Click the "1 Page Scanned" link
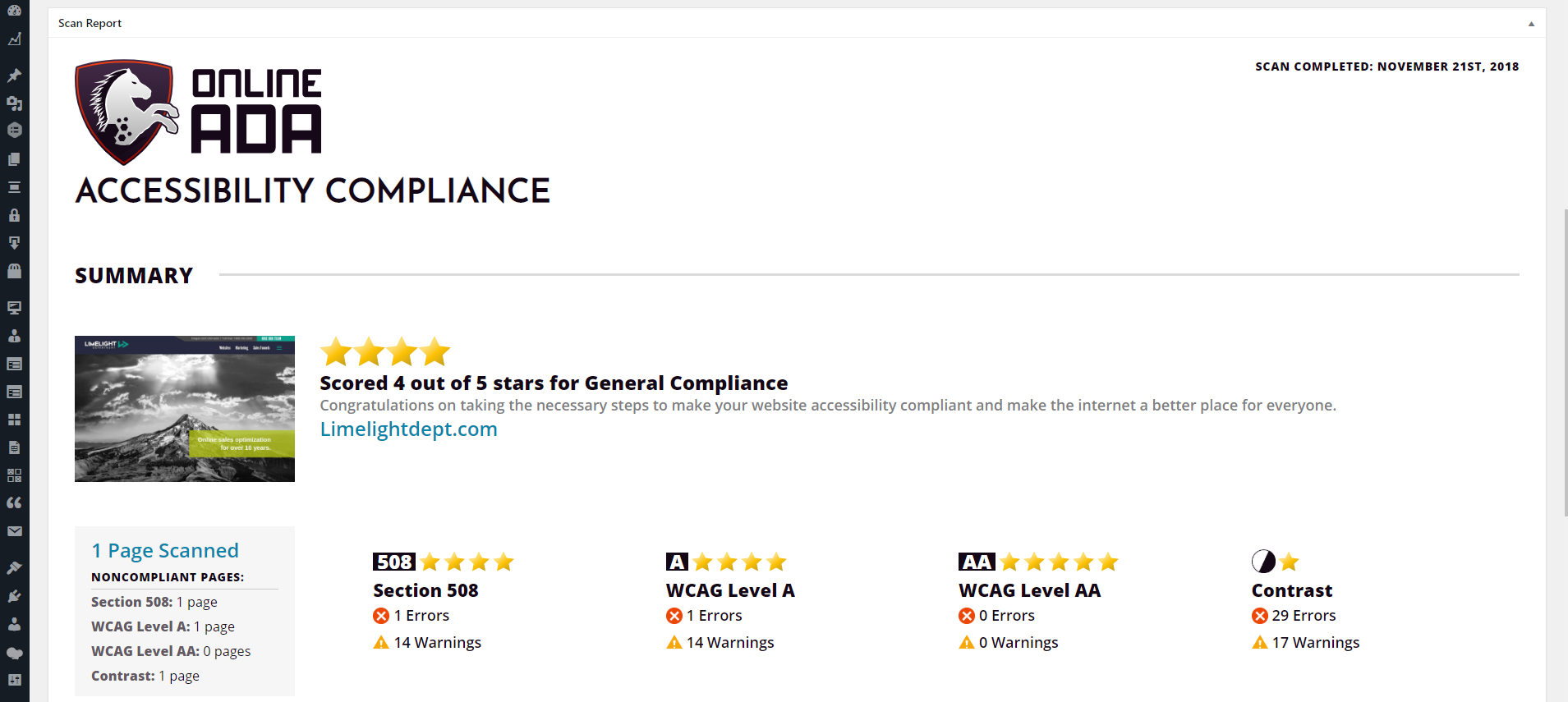This screenshot has width=1568, height=702. point(165,551)
